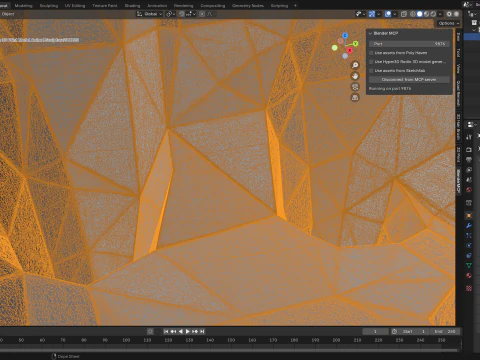The image size is (480, 360).
Task: Open the Compositing workspace tab
Action: [x=213, y=6]
